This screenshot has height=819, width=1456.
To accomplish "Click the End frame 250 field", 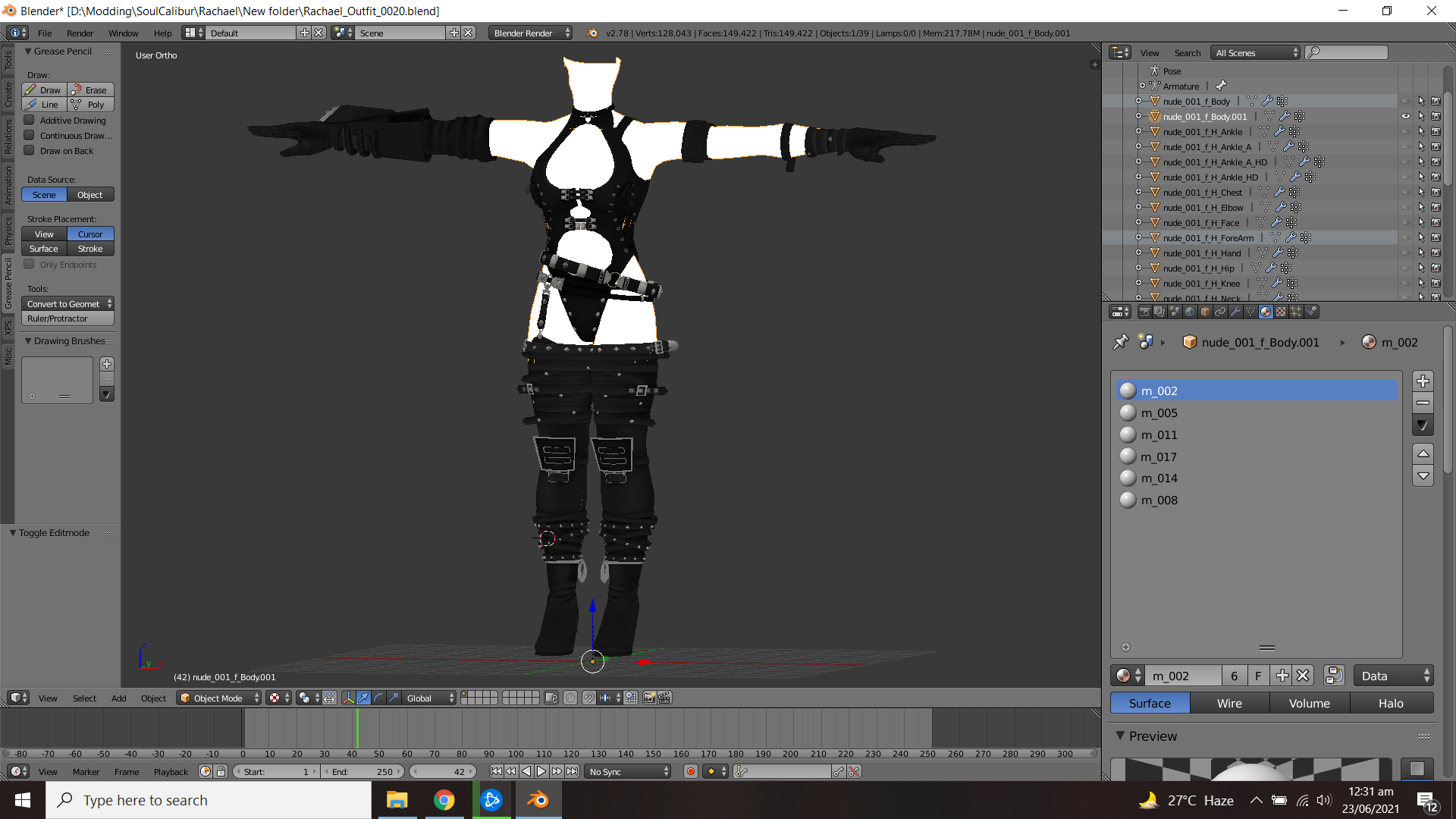I will click(x=362, y=771).
